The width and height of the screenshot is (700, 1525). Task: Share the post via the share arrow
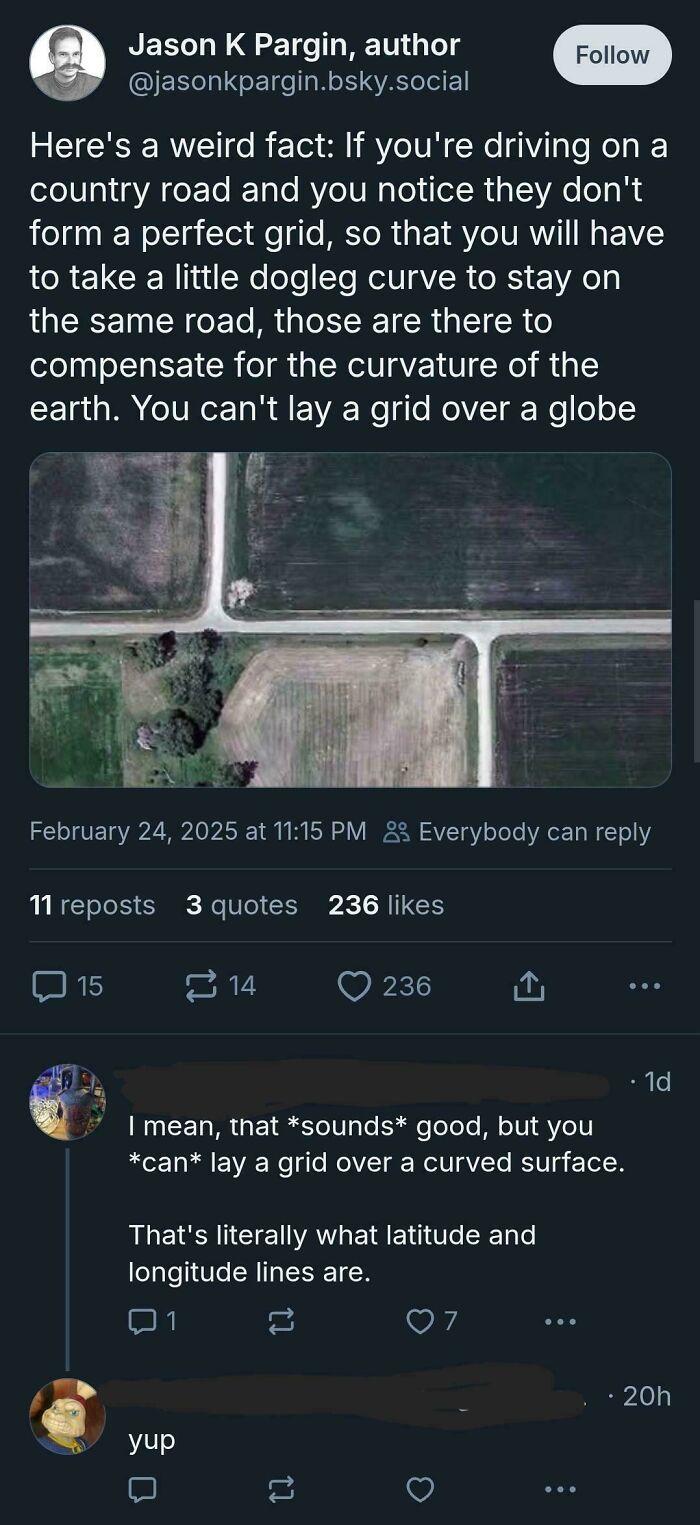coord(527,985)
